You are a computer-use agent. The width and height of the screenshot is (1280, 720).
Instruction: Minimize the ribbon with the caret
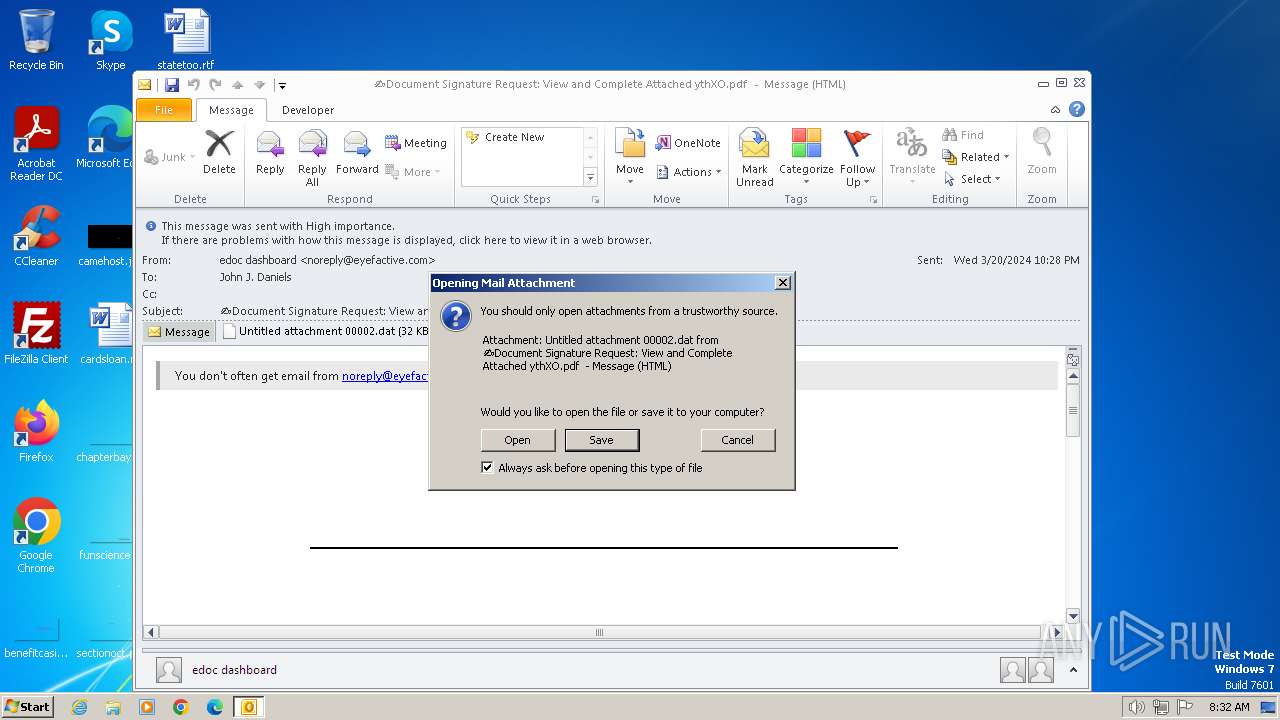coord(1055,110)
